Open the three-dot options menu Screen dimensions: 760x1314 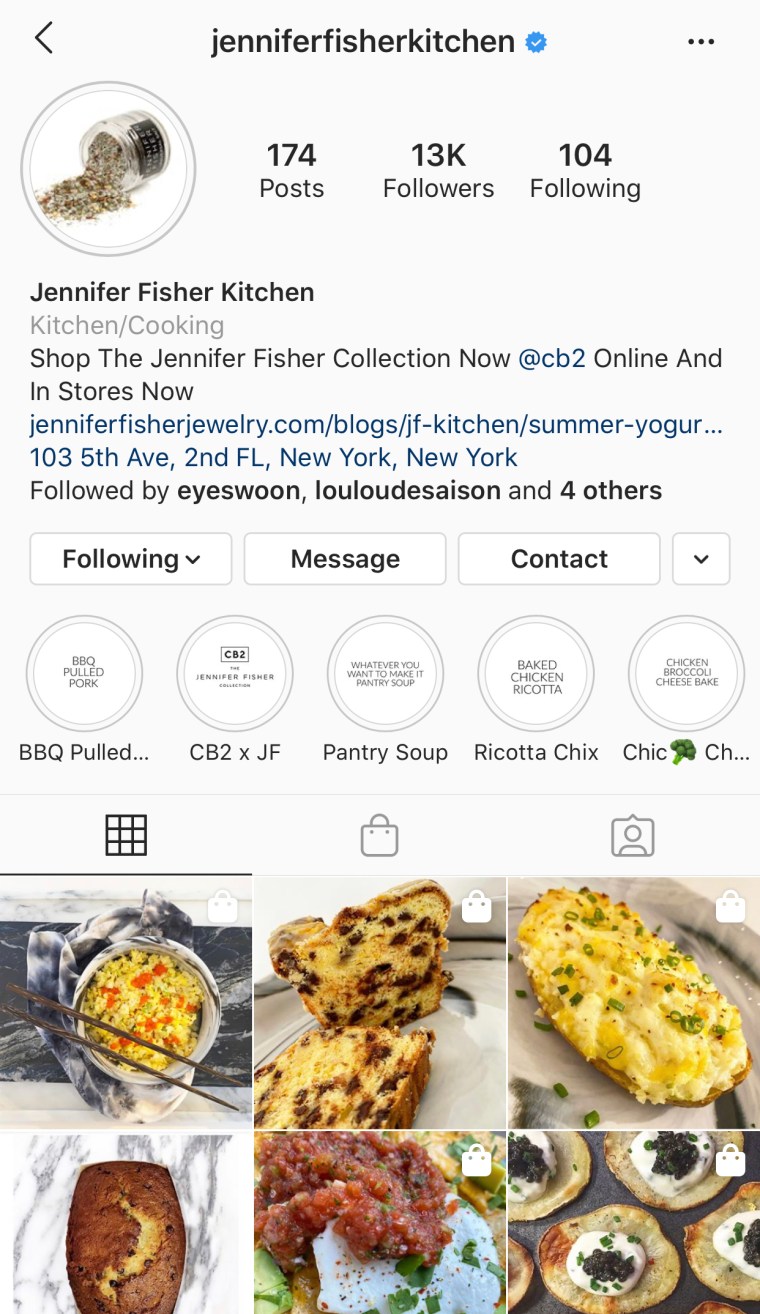[701, 42]
